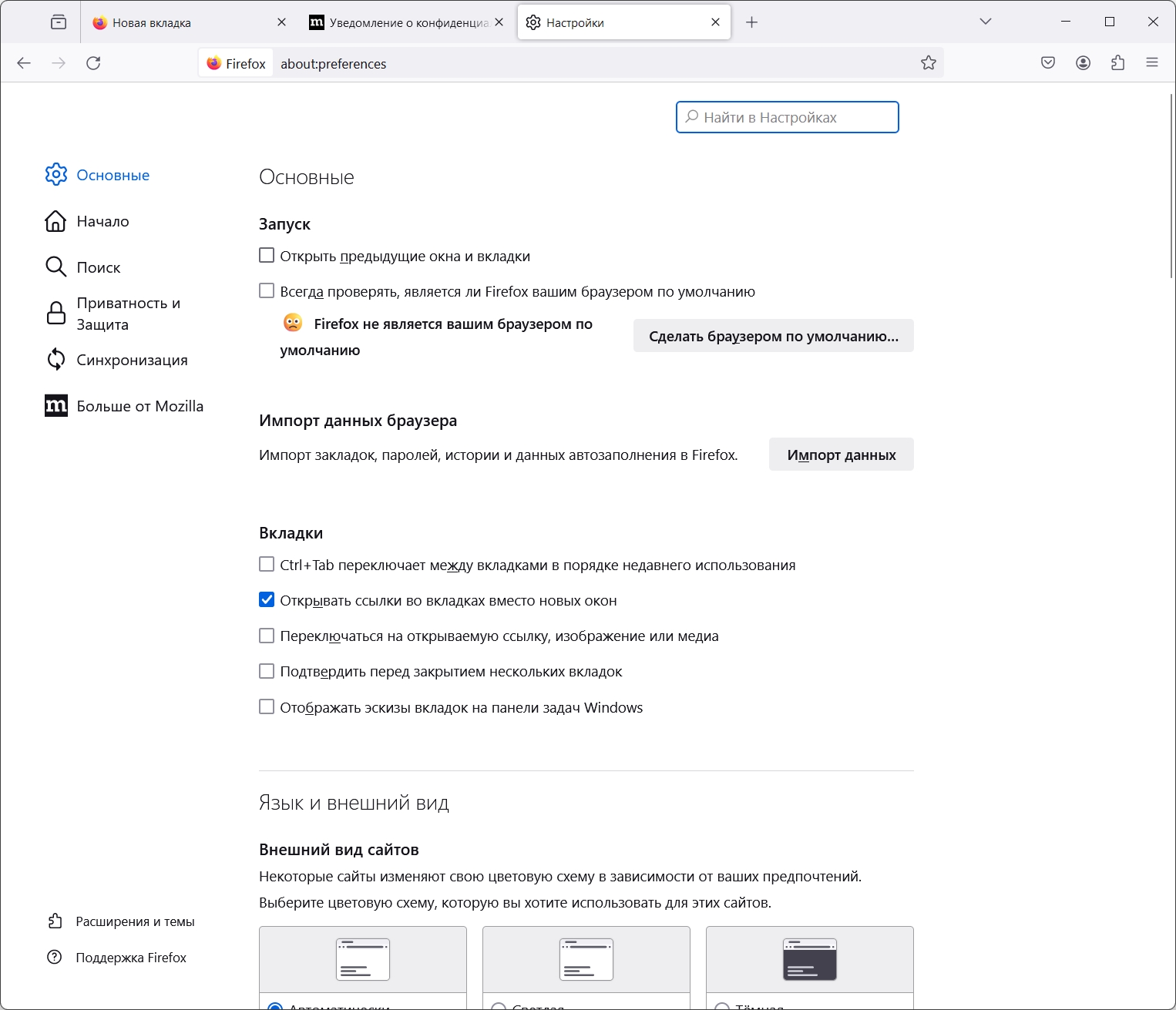The width and height of the screenshot is (1176, 1010).
Task: Click the puzzle icon beside Расширения и темы
Action: point(55,921)
